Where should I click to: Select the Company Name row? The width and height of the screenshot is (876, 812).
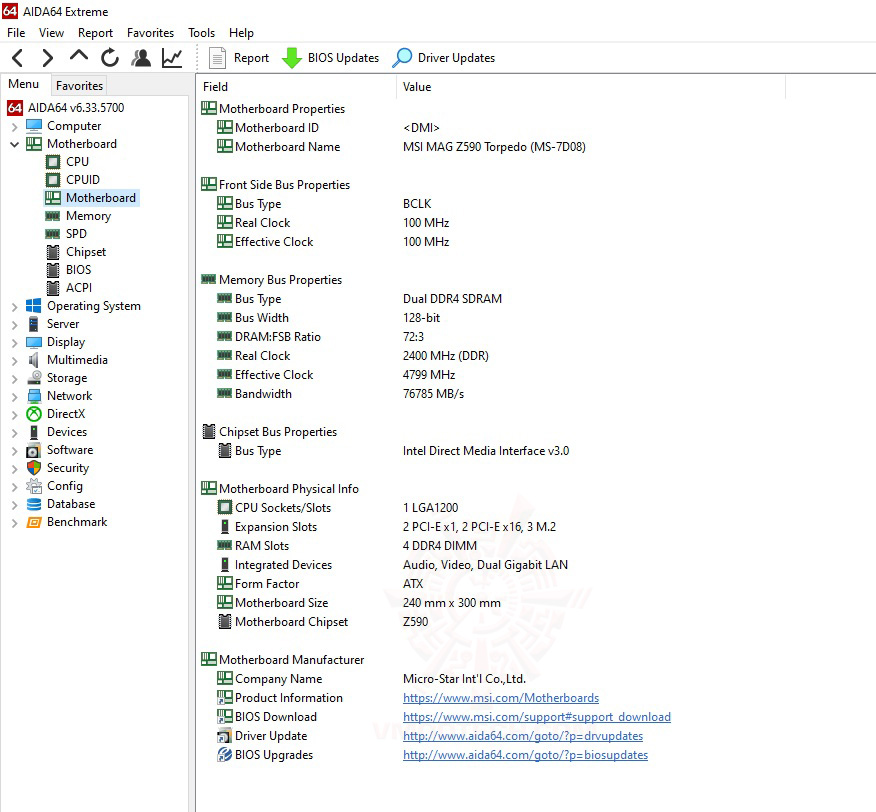[372, 679]
